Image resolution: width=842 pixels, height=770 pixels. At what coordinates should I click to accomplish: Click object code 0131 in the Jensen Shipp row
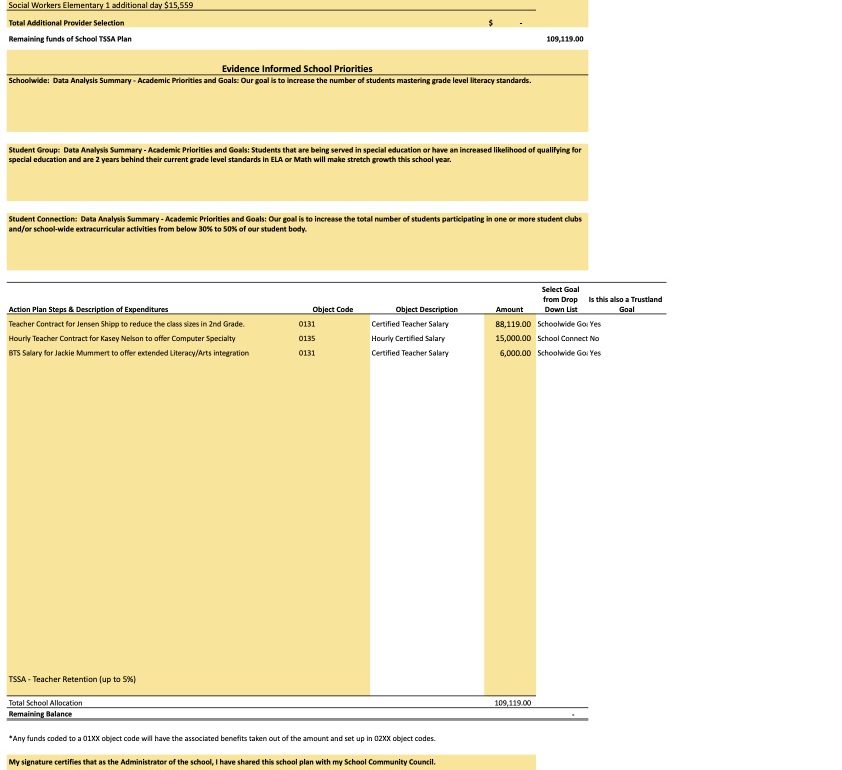click(x=307, y=324)
